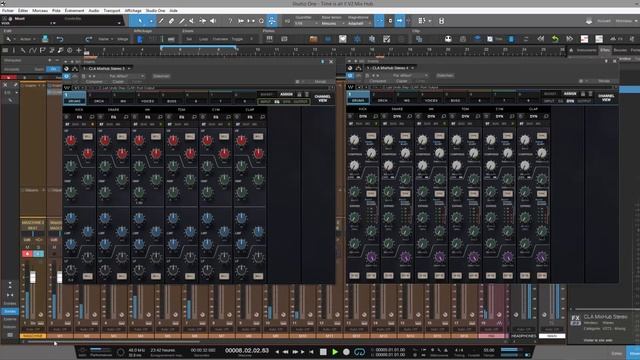Click the purple KICK knob in the right MixHub

point(371,257)
